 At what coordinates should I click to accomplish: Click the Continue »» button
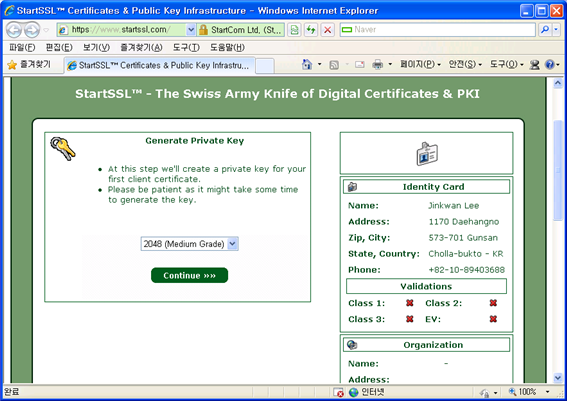(x=189, y=276)
